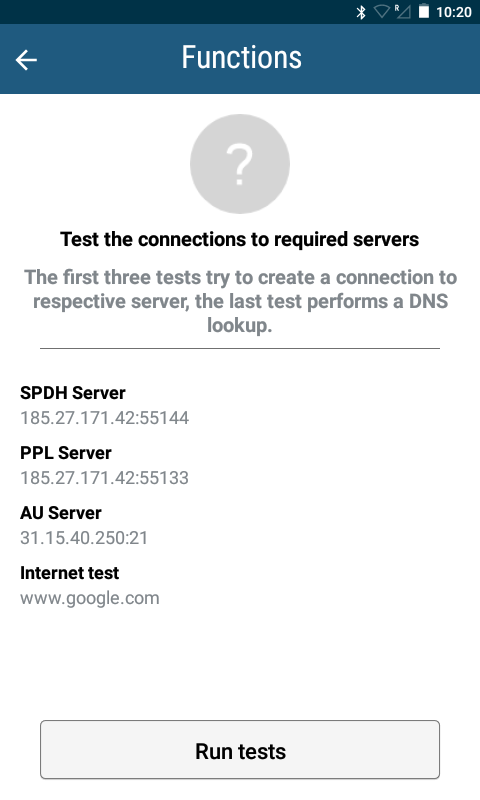The width and height of the screenshot is (480, 800).
Task: Tap the divider line below the description
Action: coord(240,348)
